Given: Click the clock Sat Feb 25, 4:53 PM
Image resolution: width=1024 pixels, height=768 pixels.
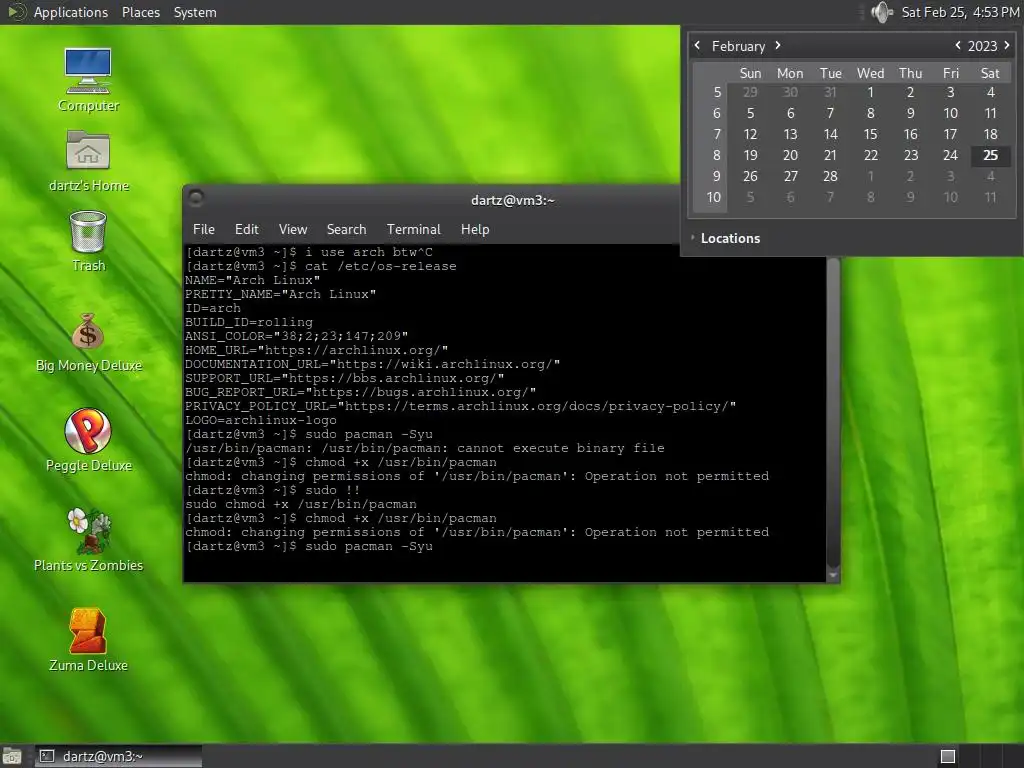Looking at the screenshot, I should 960,12.
